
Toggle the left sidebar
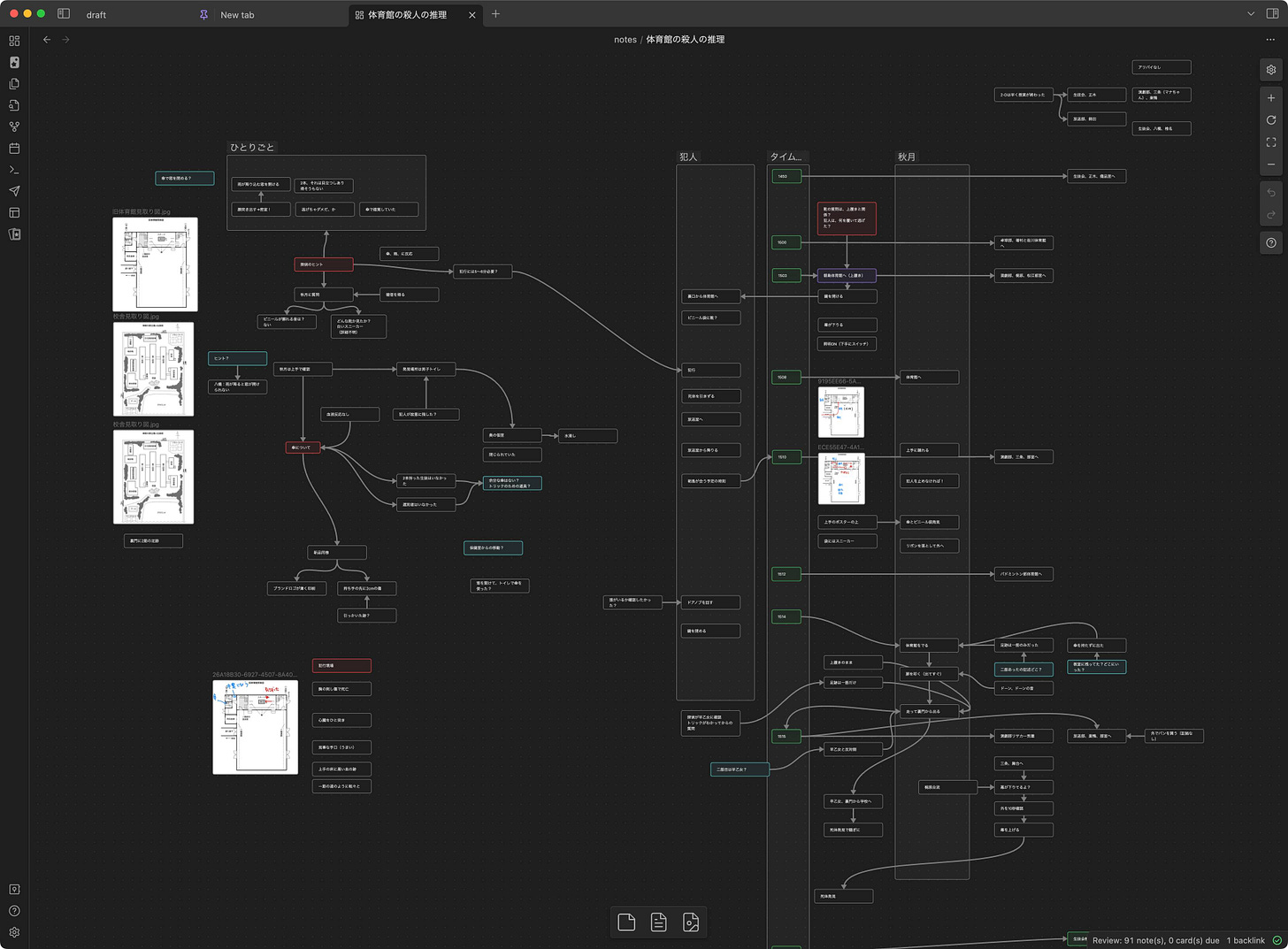pos(64,14)
